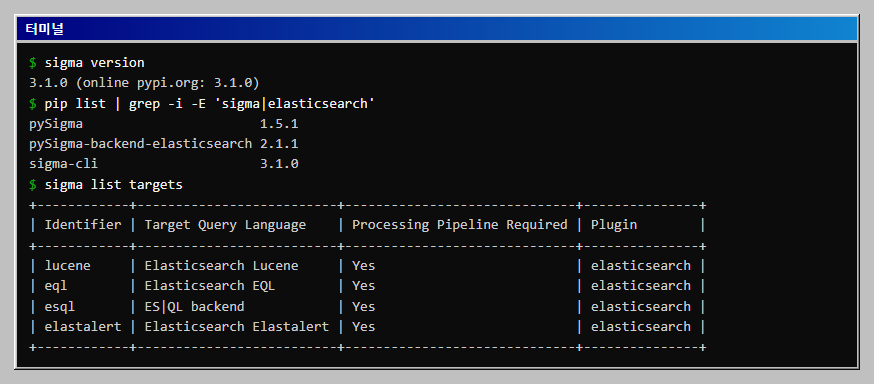Click the prompt before 'sigma version'
This screenshot has width=874, height=384.
(x=33, y=62)
